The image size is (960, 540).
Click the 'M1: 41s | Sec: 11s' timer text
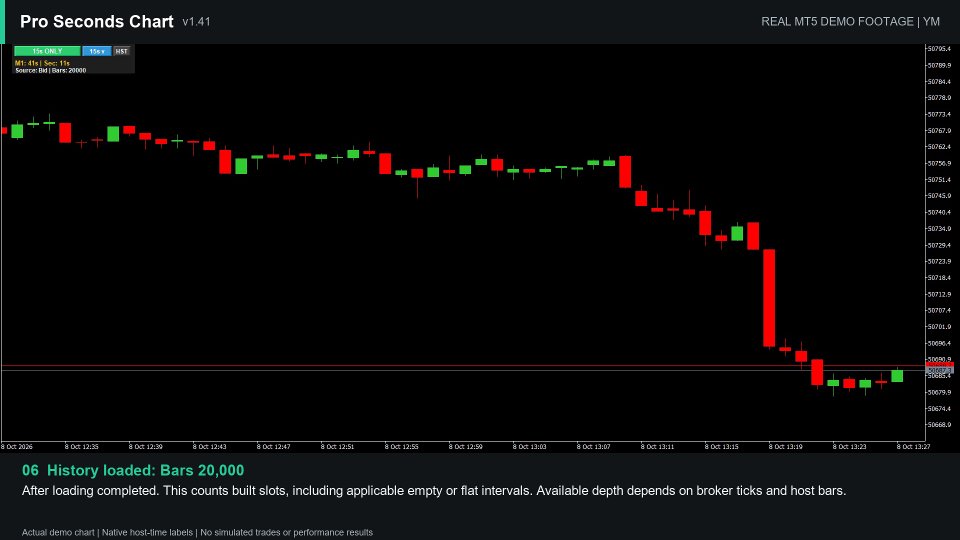pyautogui.click(x=42, y=63)
